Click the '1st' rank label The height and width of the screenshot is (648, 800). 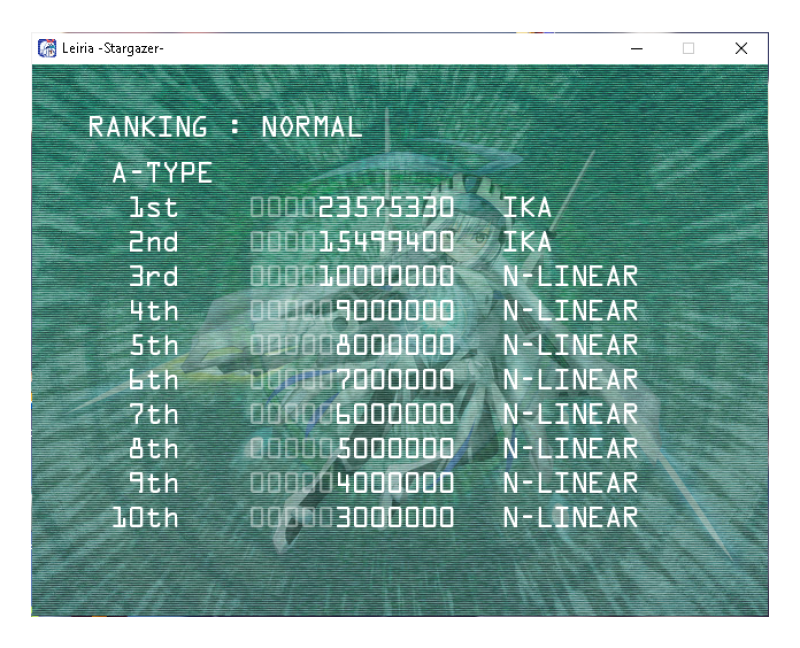pos(154,208)
